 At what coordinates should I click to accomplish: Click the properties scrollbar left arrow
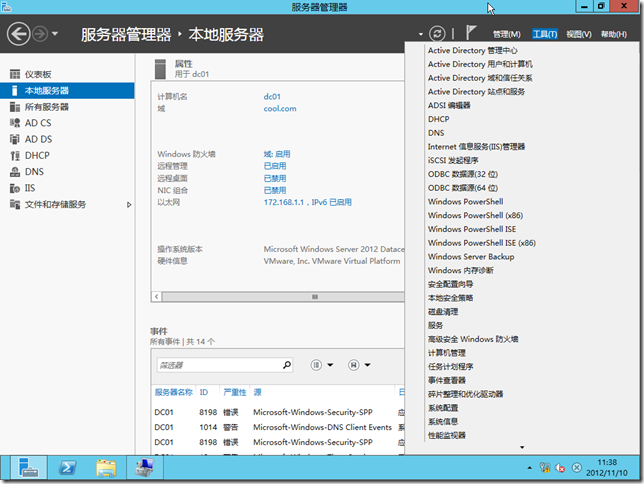tap(156, 297)
